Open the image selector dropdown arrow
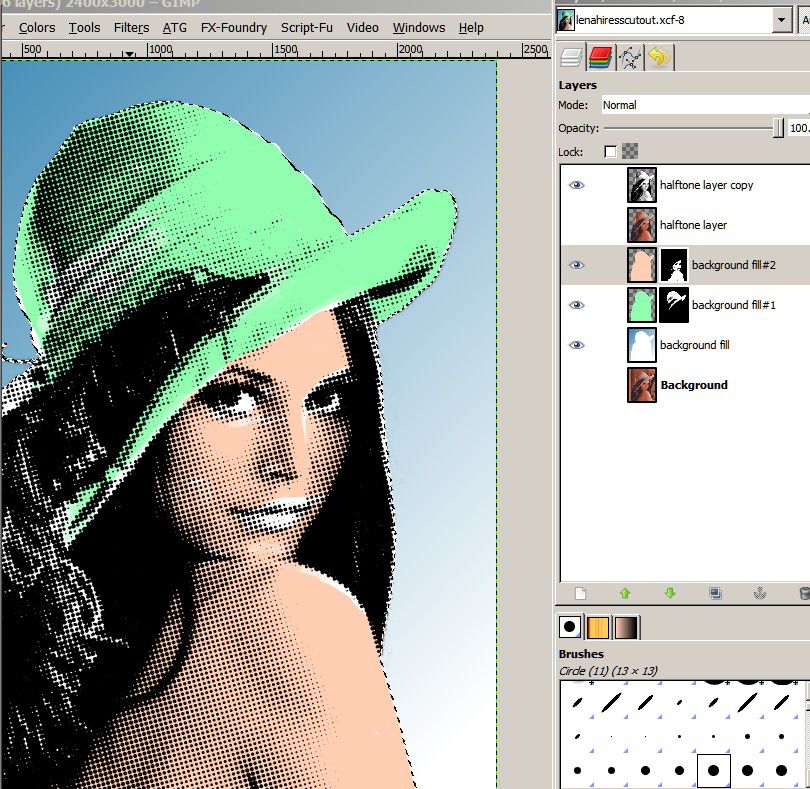 pyautogui.click(x=781, y=19)
